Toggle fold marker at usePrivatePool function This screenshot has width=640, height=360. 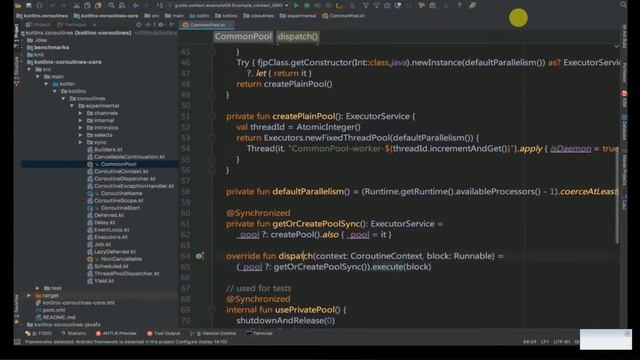click(x=212, y=310)
